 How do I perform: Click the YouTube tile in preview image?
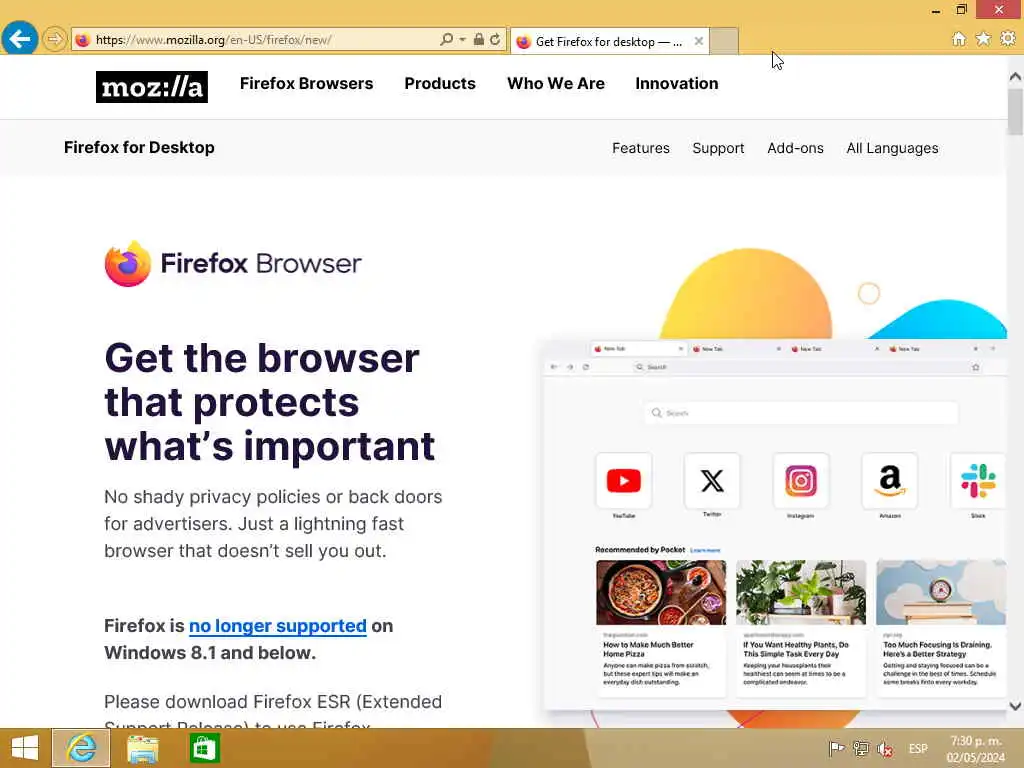pyautogui.click(x=624, y=481)
